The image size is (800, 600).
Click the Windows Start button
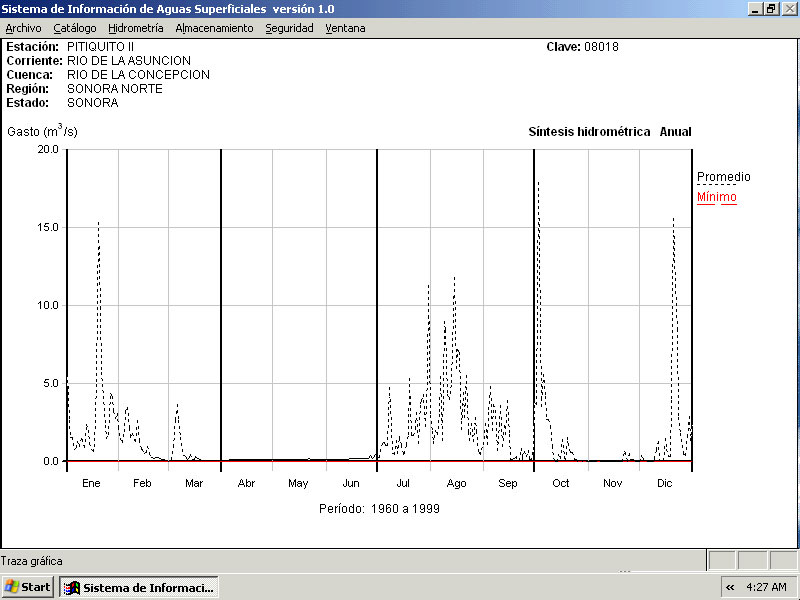(x=28, y=587)
